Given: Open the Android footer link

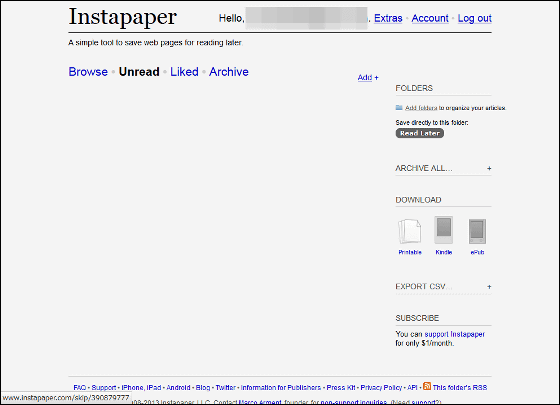Looking at the screenshot, I should click(x=178, y=388).
